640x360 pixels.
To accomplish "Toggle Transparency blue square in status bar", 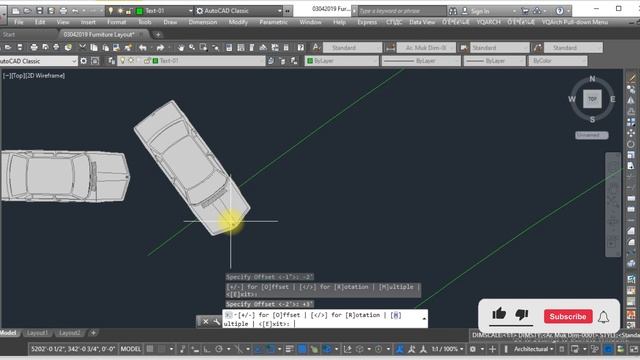I will pos(302,349).
